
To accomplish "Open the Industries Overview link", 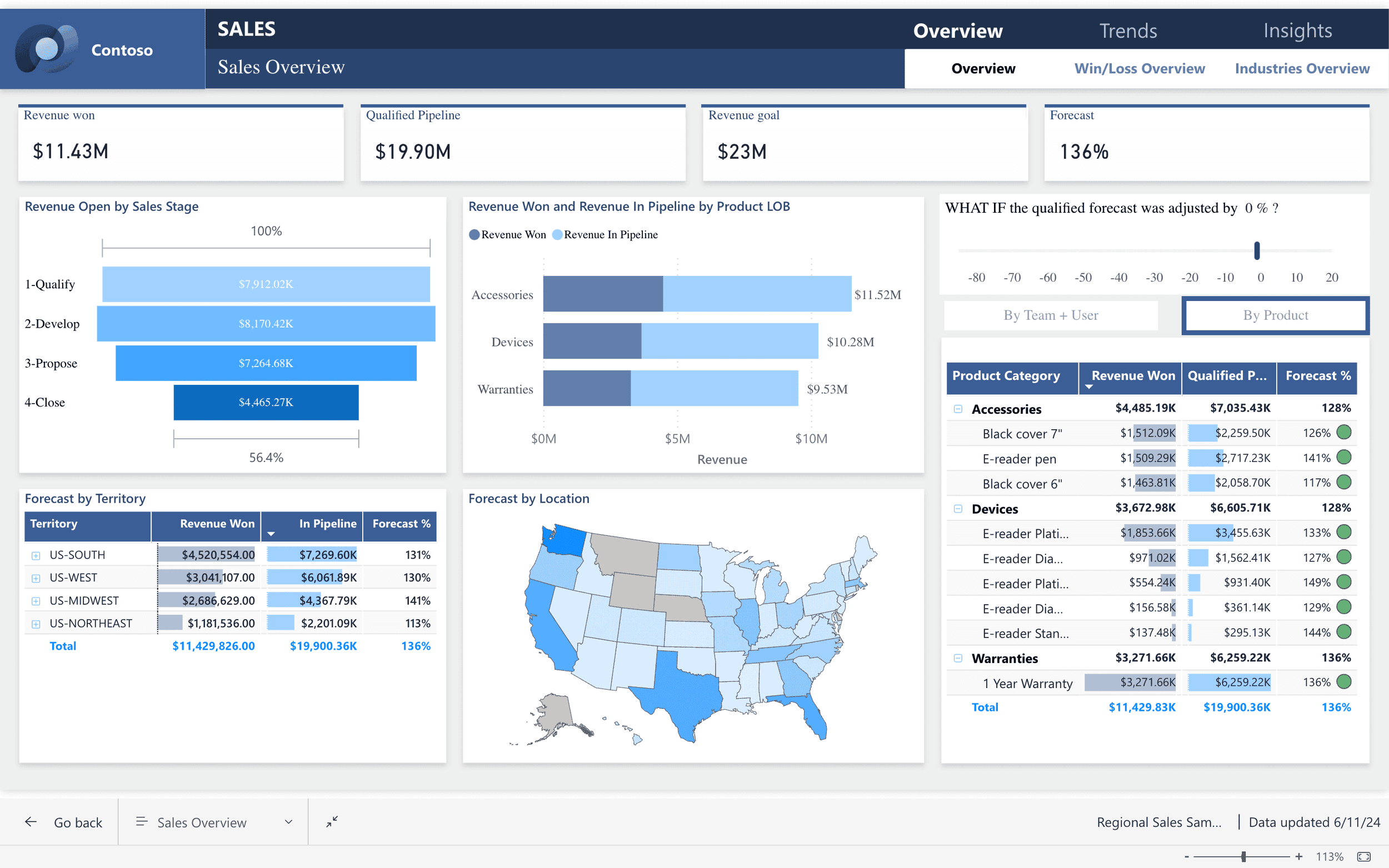I will coord(1302,69).
